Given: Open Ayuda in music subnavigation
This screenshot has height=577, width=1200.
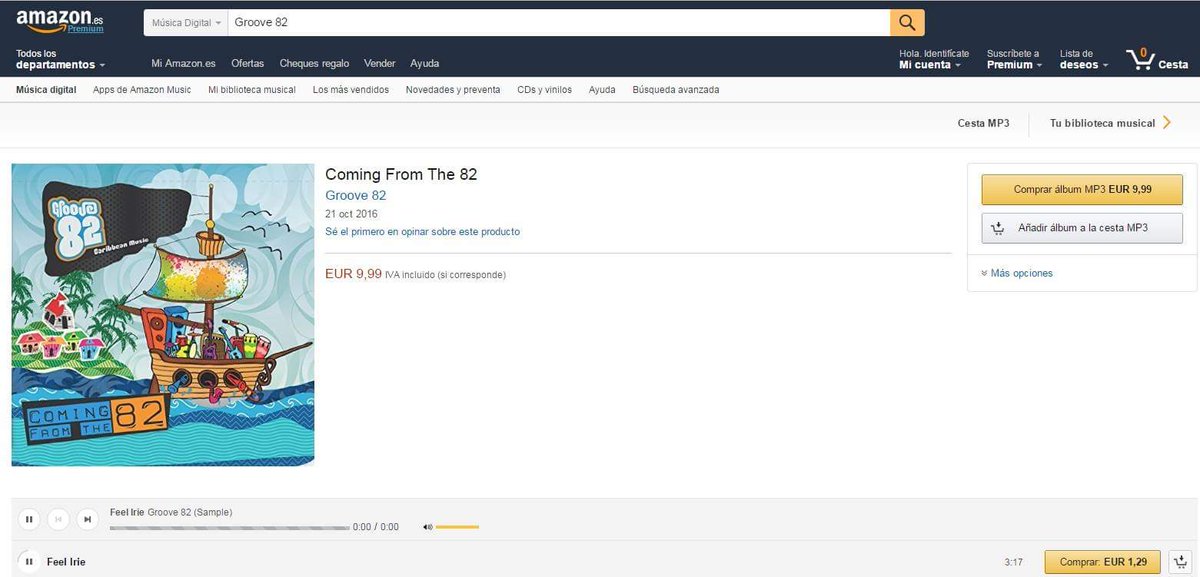Looking at the screenshot, I should (602, 89).
